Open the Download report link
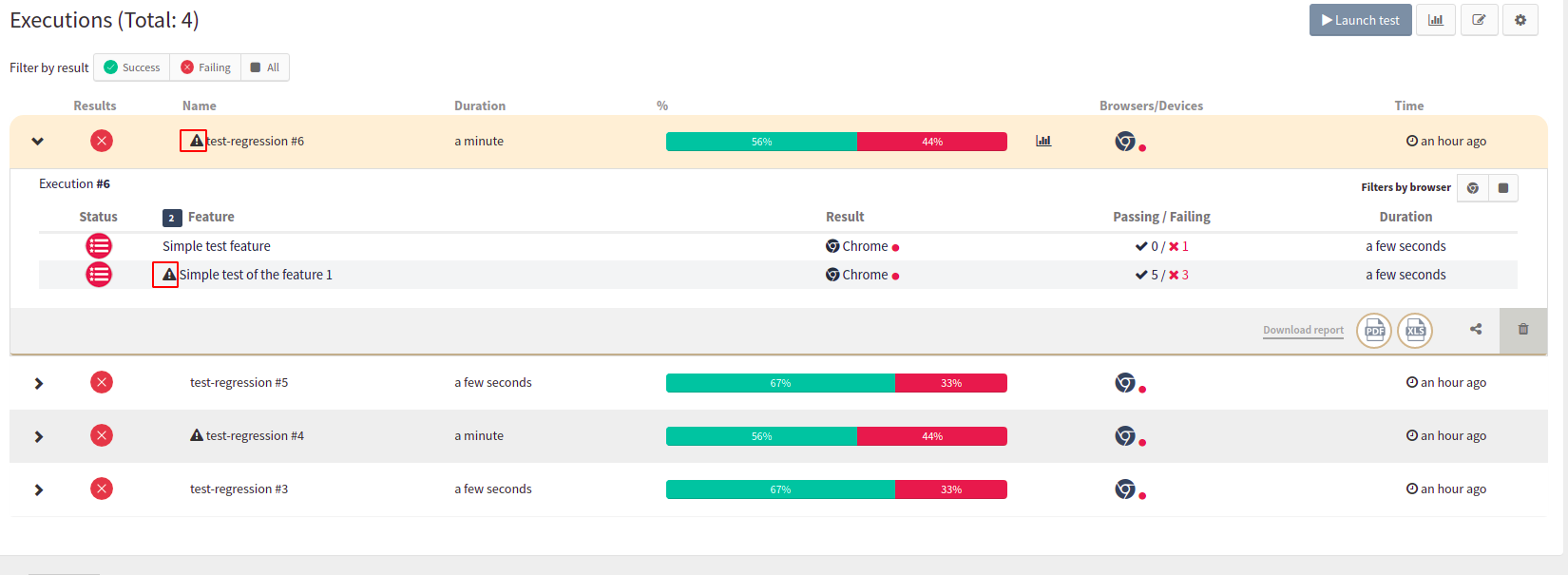The image size is (1568, 575). point(1303,330)
